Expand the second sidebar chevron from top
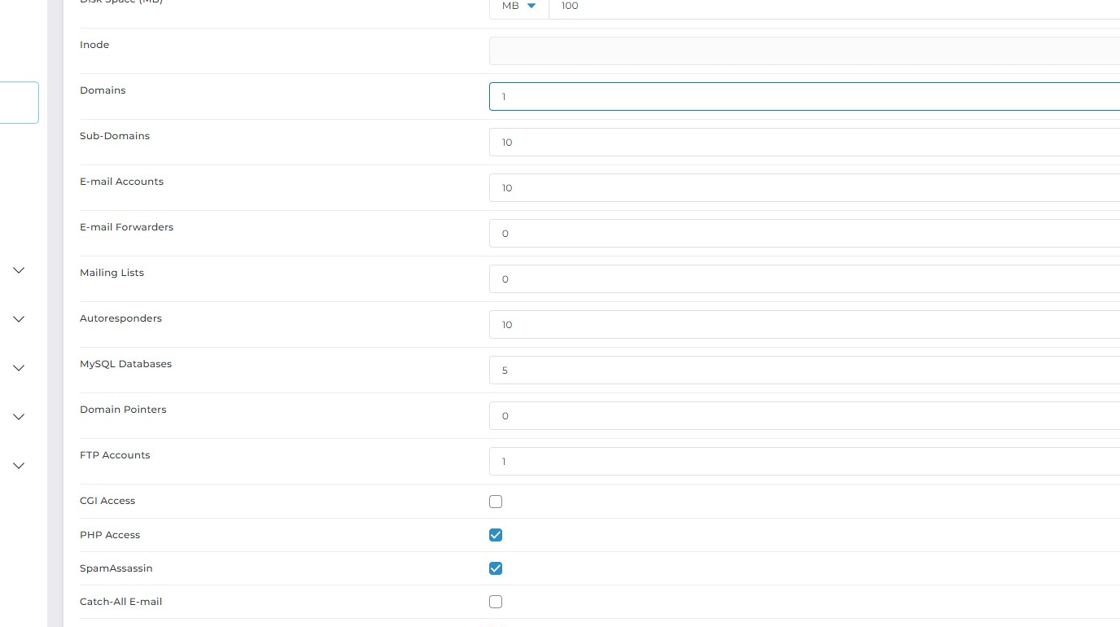Screen dimensions: 1120x627 point(18,320)
